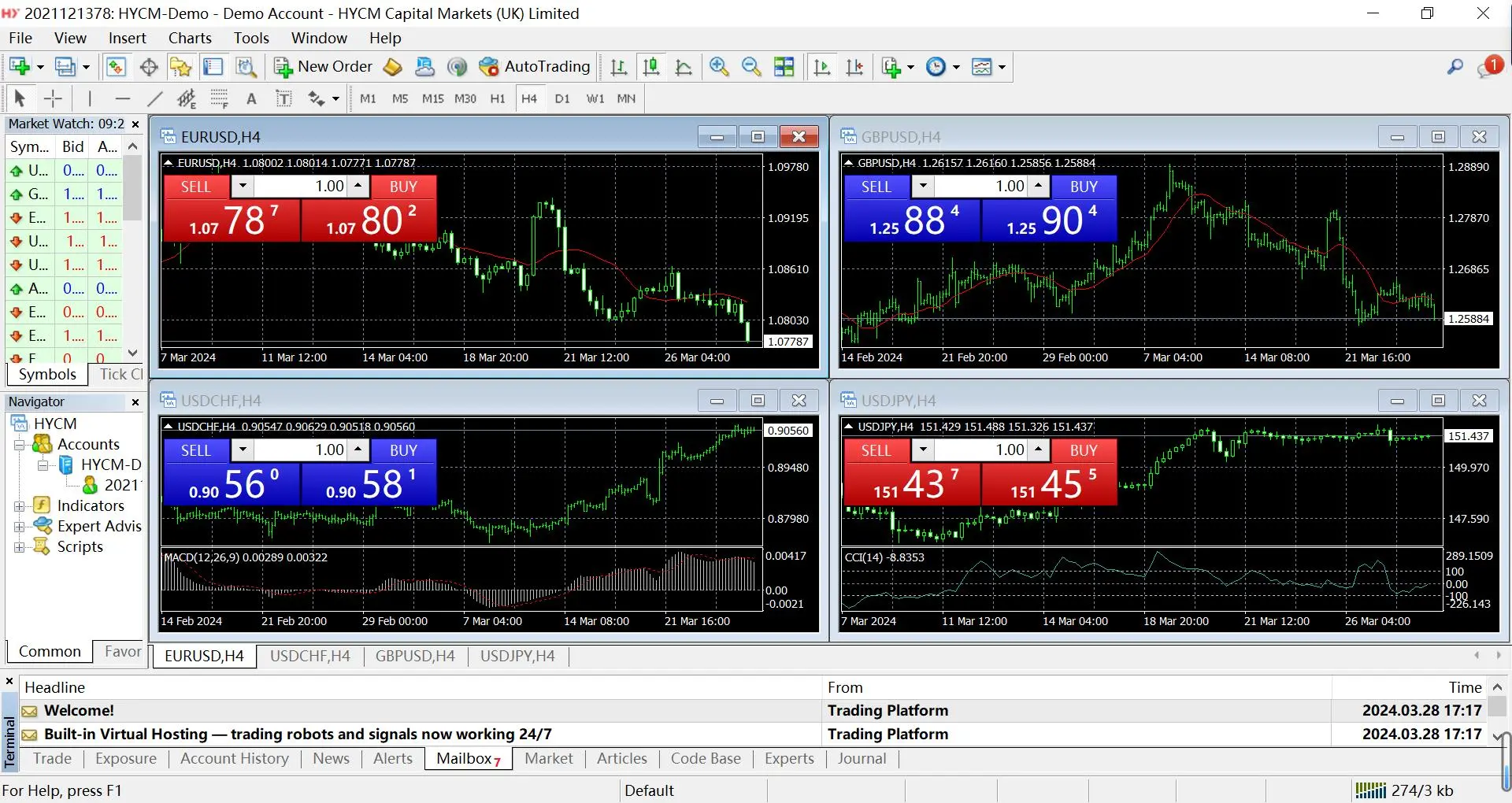This screenshot has height=803, width=1512.
Task: Increase volume with USDCHF panel up arrow
Action: click(358, 450)
